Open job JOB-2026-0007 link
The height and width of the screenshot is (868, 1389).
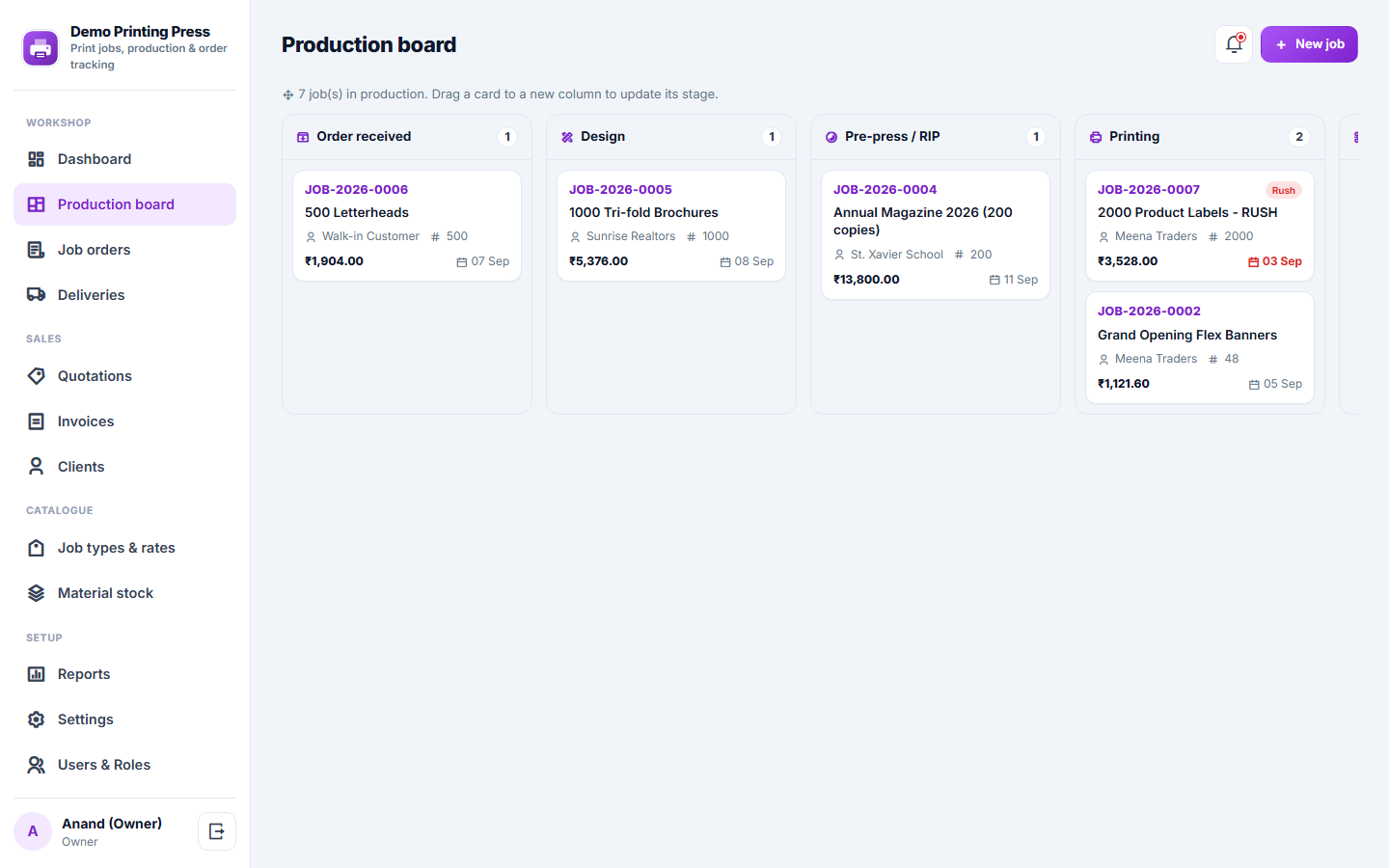(x=1149, y=190)
